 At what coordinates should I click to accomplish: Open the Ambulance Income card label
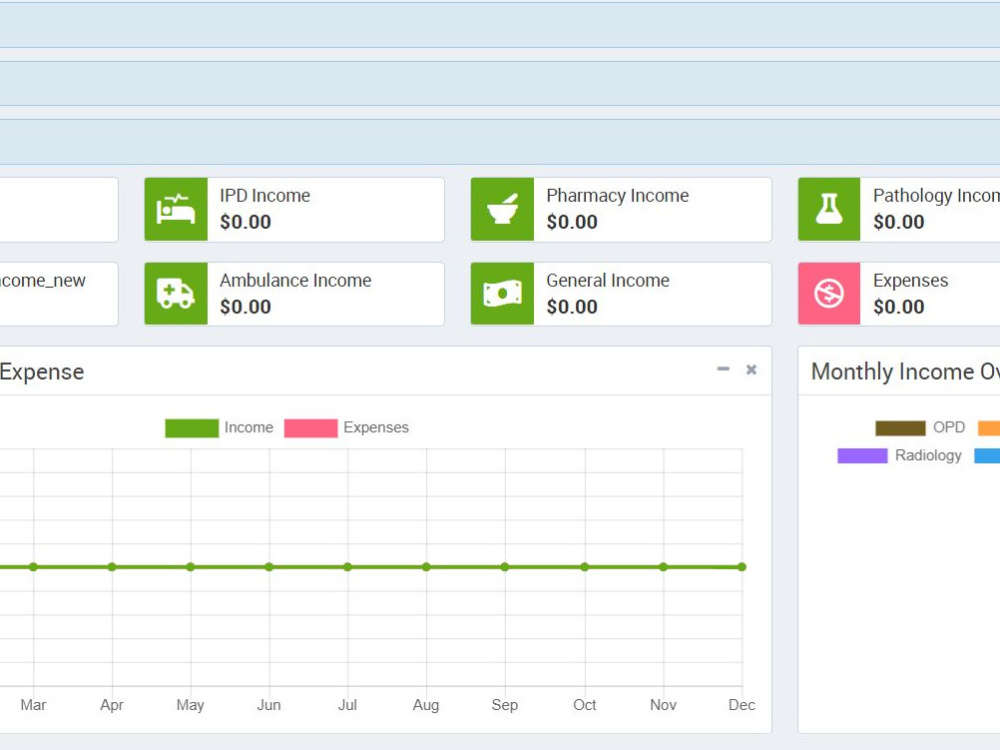point(295,280)
